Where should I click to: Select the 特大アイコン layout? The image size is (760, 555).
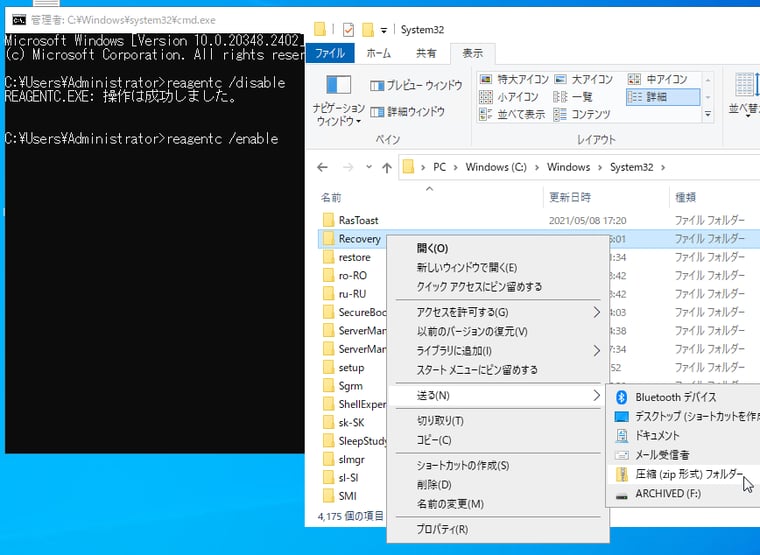point(514,79)
